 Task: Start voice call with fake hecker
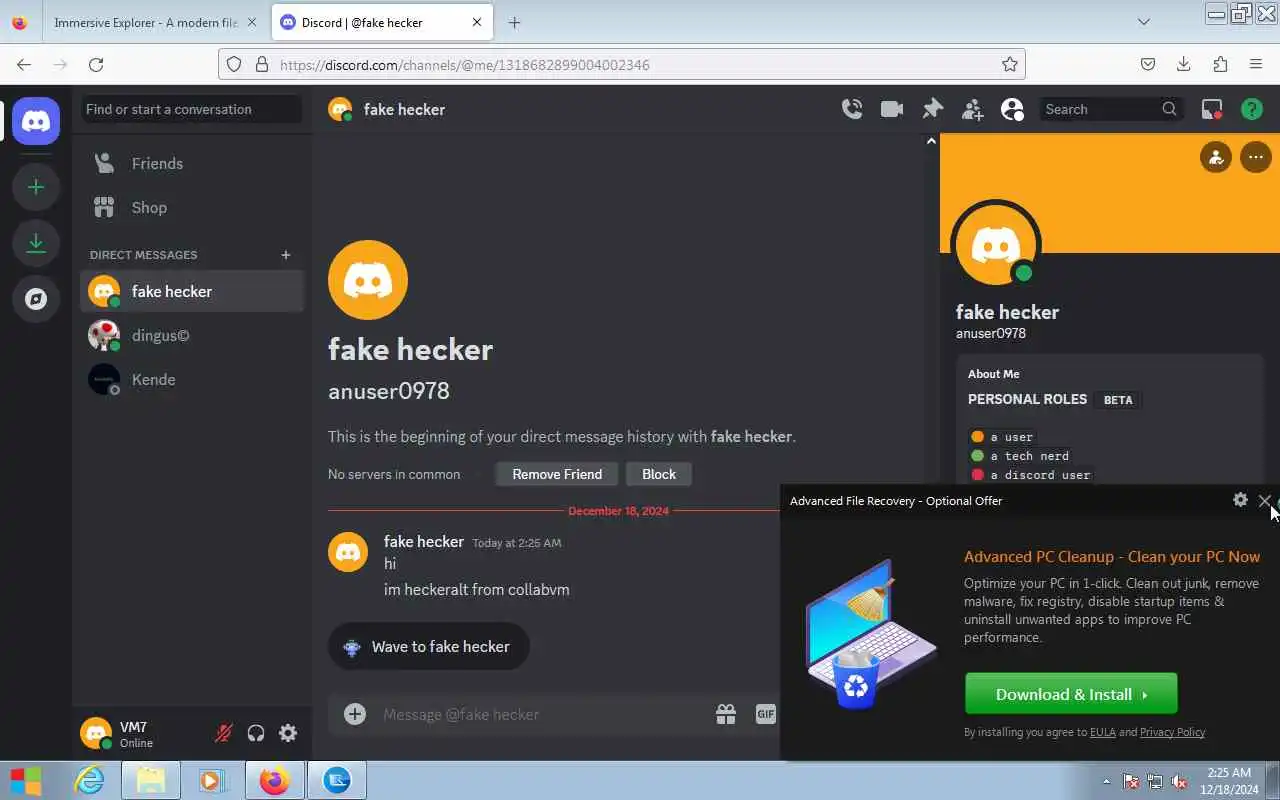pos(852,109)
